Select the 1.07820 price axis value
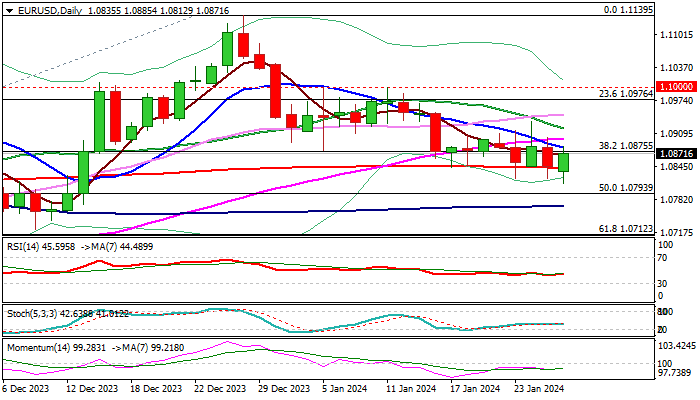The height and width of the screenshot is (400, 700). pyautogui.click(x=679, y=200)
